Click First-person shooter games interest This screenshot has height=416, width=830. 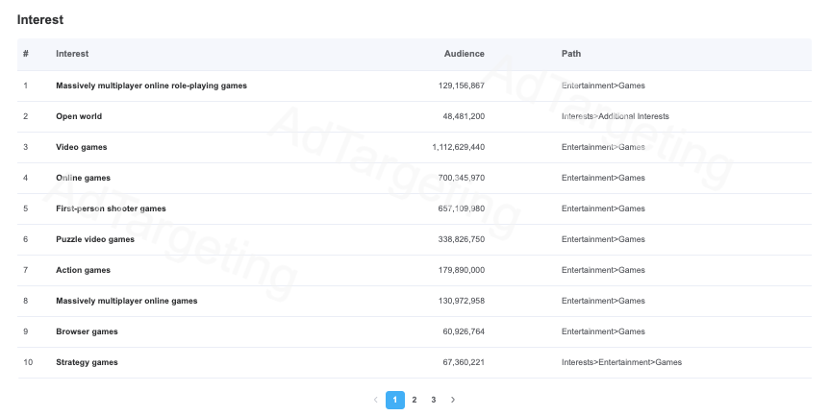[111, 209]
